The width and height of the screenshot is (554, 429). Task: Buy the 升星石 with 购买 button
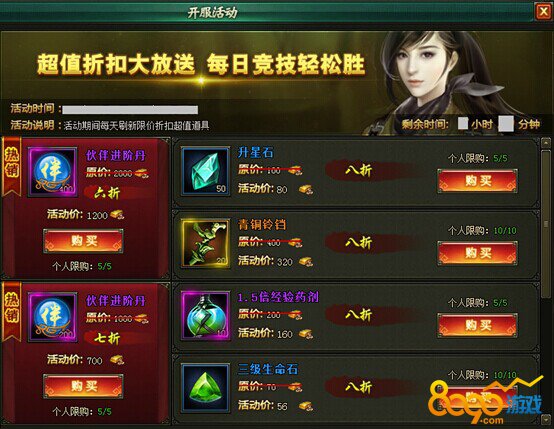click(x=478, y=181)
